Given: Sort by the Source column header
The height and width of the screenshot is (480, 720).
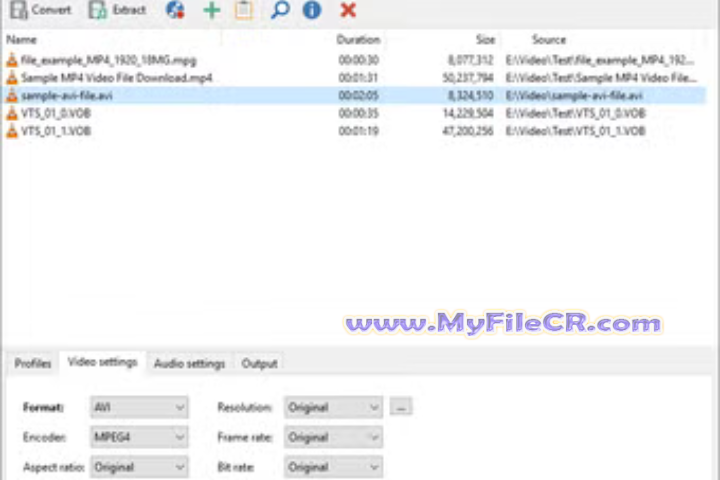Looking at the screenshot, I should point(549,40).
